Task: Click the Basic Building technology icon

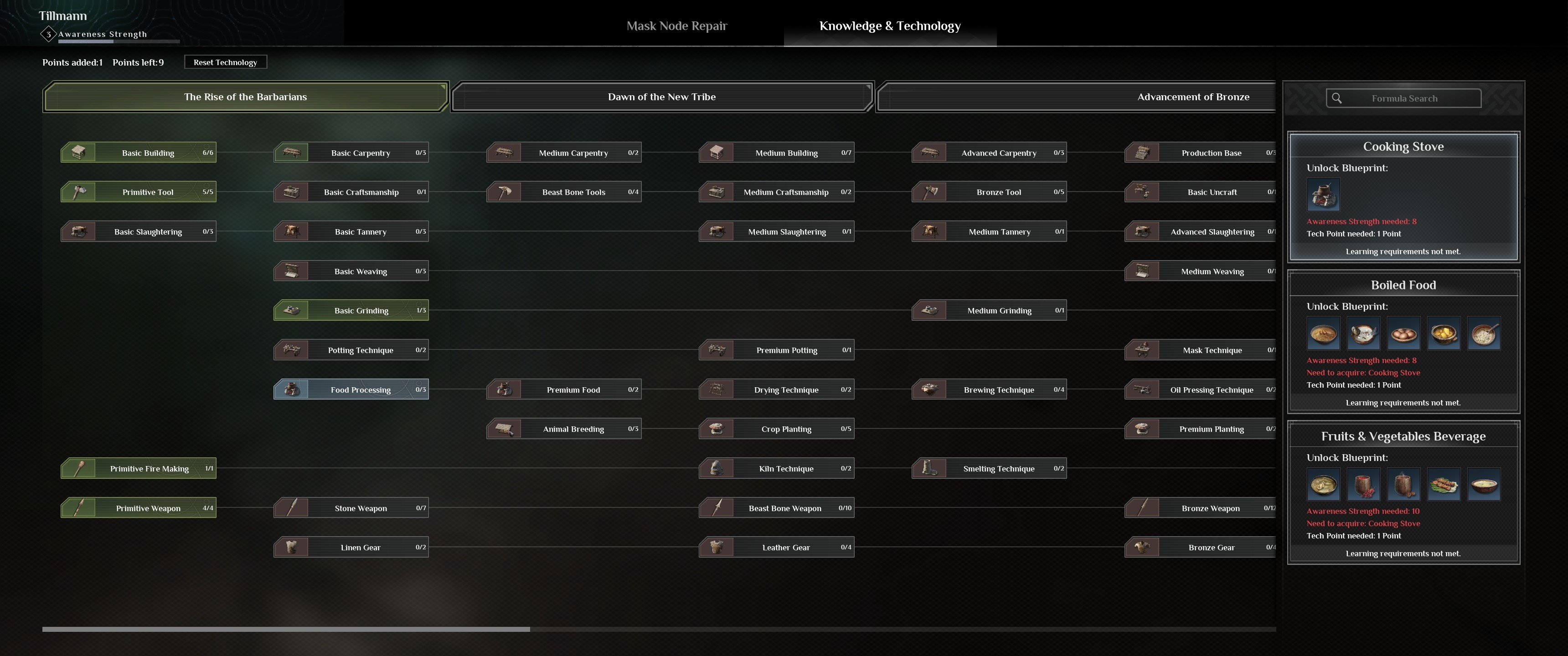Action: pyautogui.click(x=78, y=153)
